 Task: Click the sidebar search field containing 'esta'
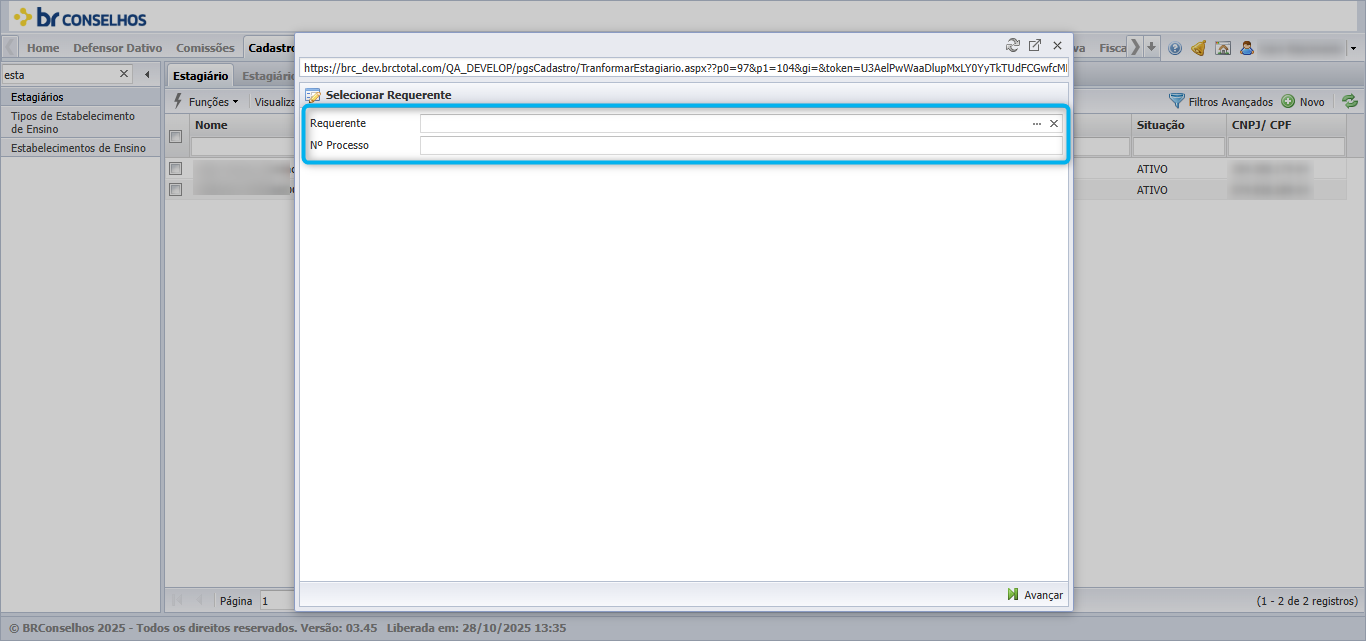[x=60, y=74]
